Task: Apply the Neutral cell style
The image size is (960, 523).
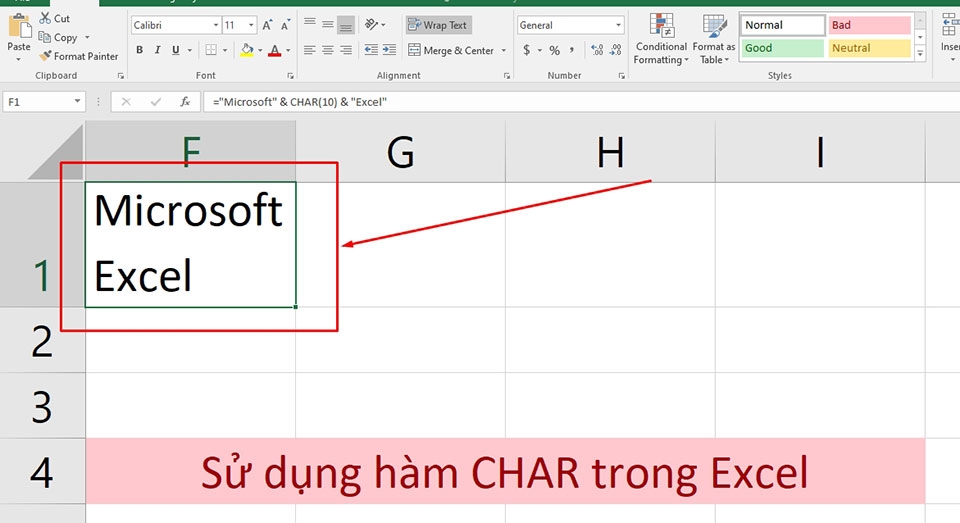Action: pos(869,48)
